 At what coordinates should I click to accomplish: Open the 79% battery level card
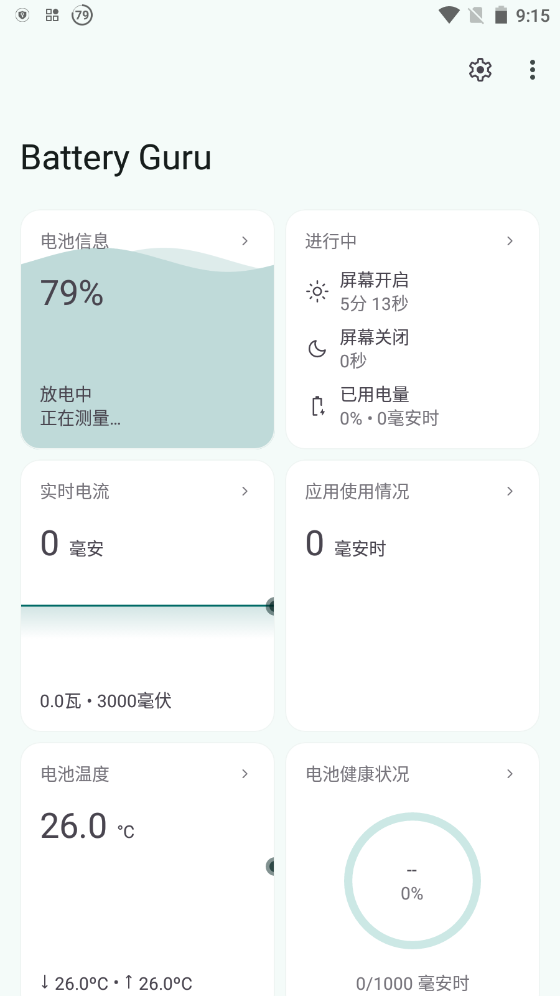(147, 329)
